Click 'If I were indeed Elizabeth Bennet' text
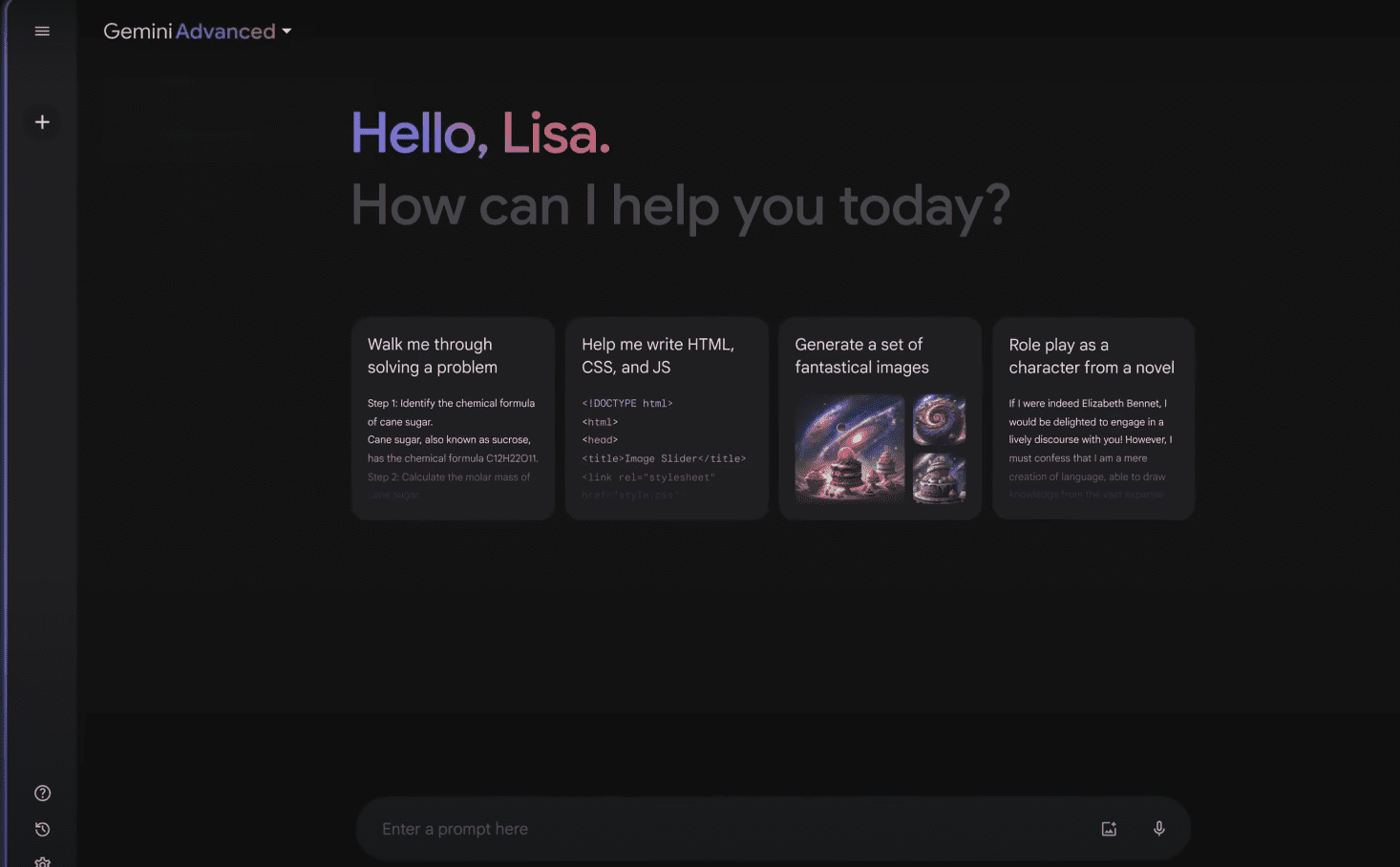Screen dimensions: 1400x867 1086,403
